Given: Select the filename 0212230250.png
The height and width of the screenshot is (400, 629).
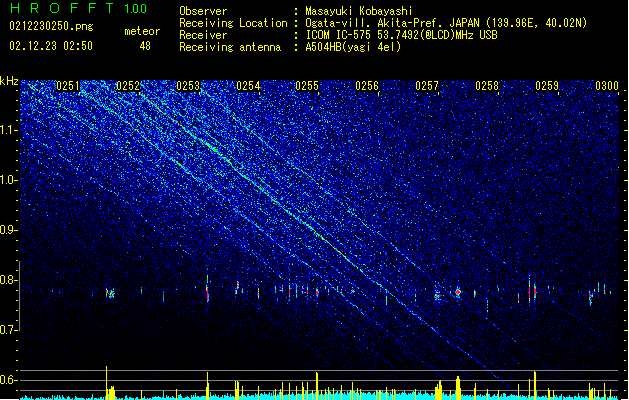Looking at the screenshot, I should point(51,26).
